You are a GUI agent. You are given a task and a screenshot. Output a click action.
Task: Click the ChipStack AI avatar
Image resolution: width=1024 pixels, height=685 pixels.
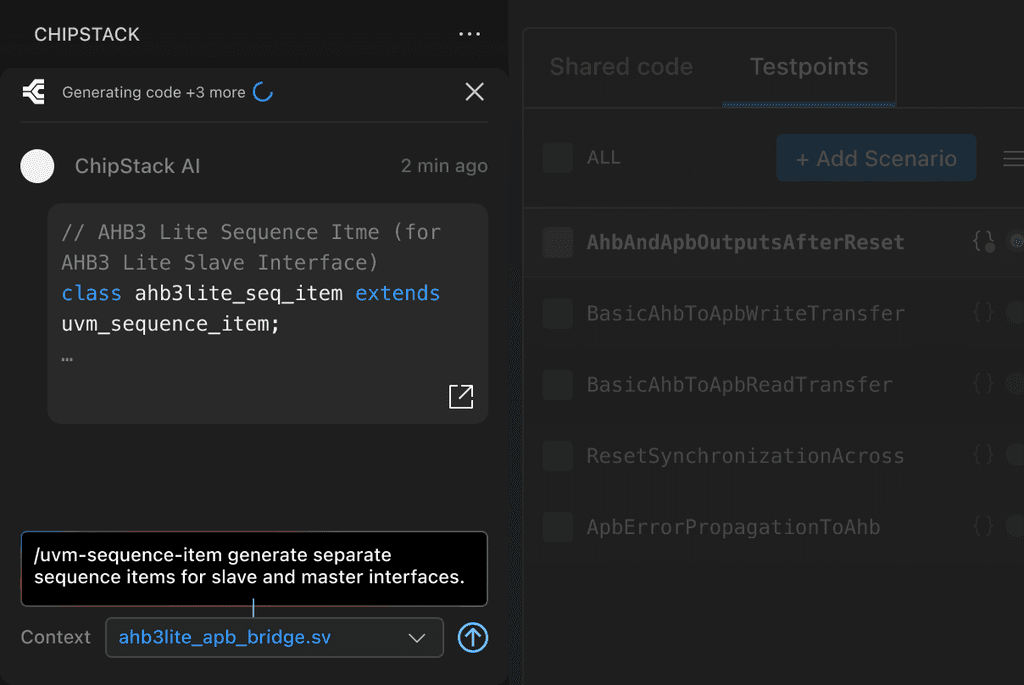click(x=38, y=166)
